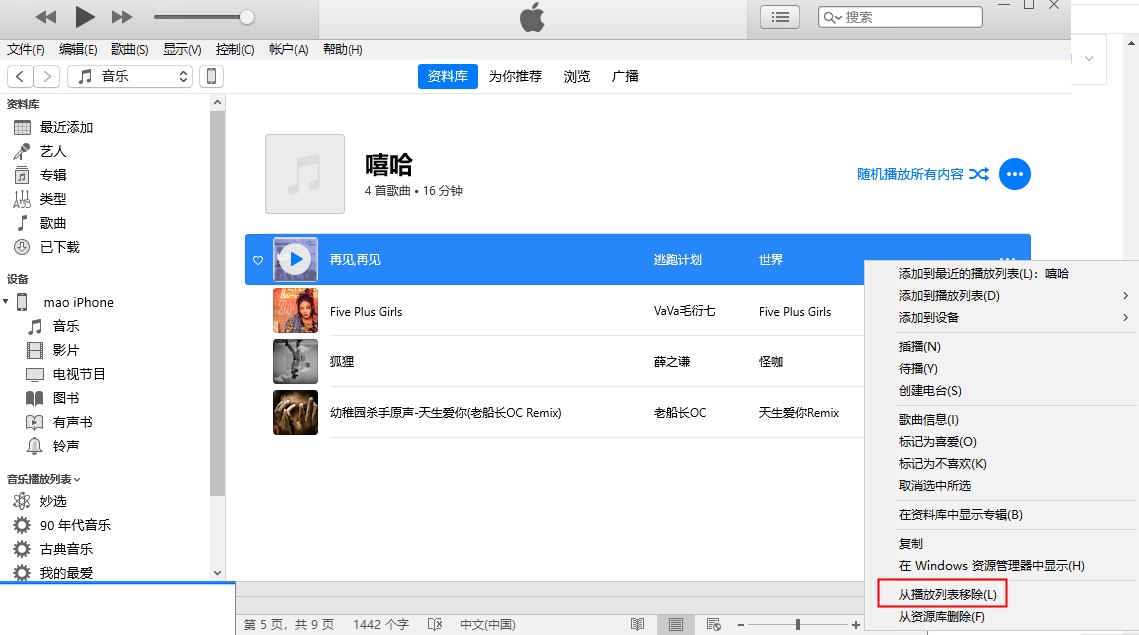Adjust the Word zoom slider in status bar
1139x635 pixels.
(x=798, y=625)
